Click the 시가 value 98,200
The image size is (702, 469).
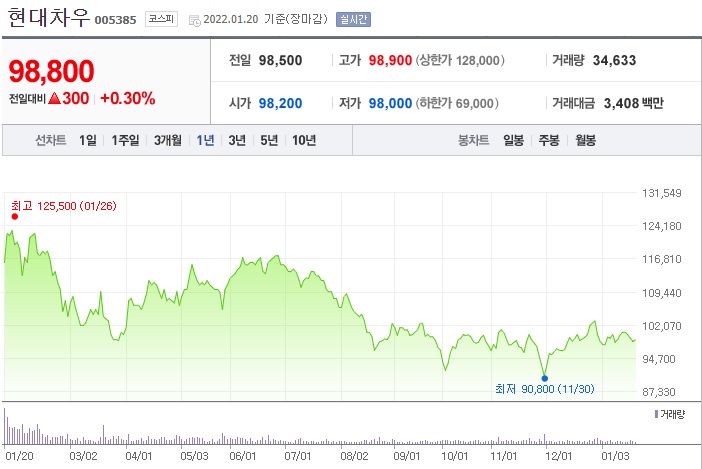pyautogui.click(x=280, y=103)
